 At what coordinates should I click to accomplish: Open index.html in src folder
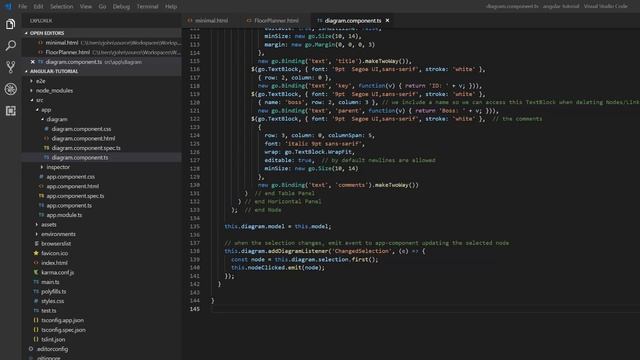[x=54, y=263]
